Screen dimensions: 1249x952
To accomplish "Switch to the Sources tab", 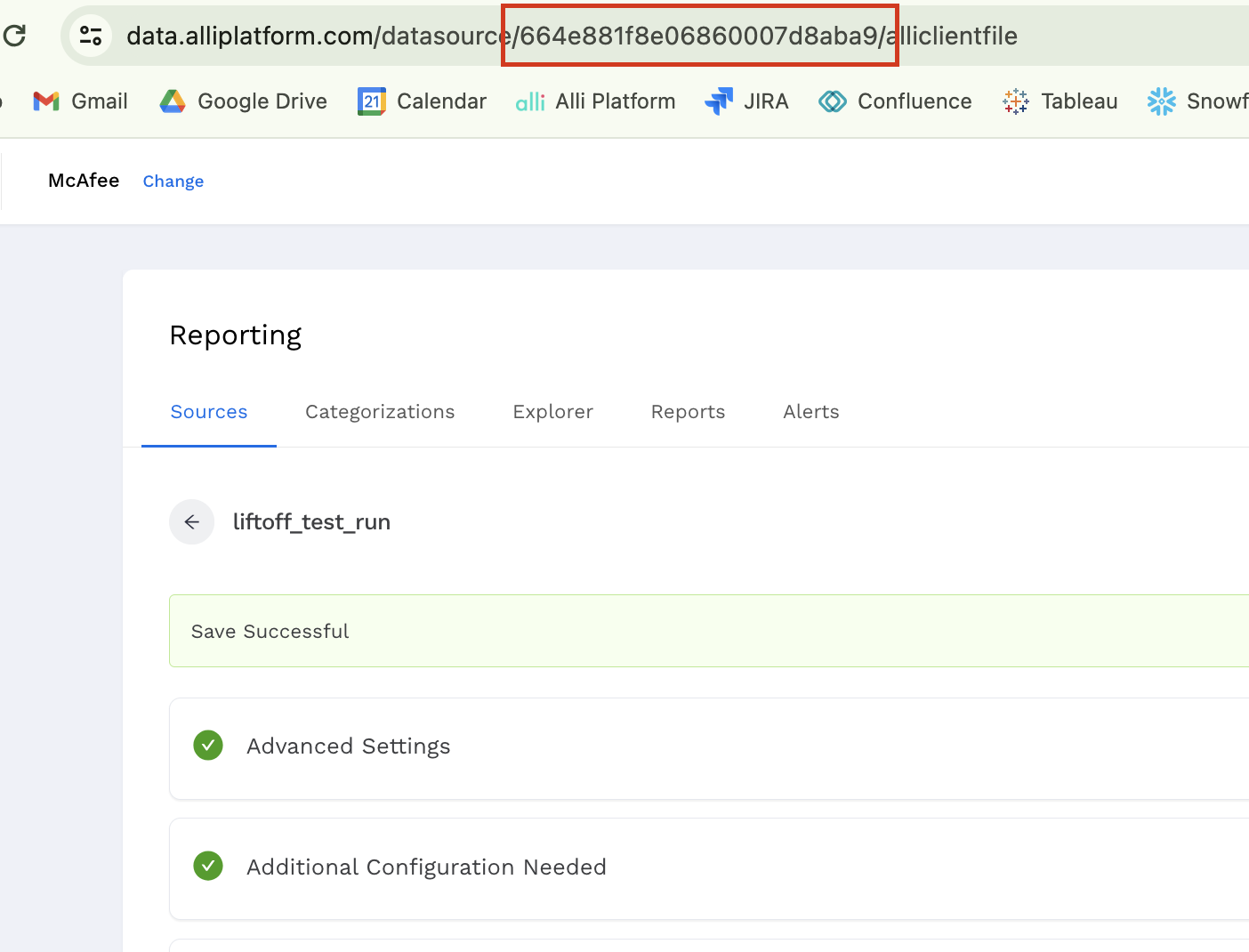I will (x=209, y=412).
